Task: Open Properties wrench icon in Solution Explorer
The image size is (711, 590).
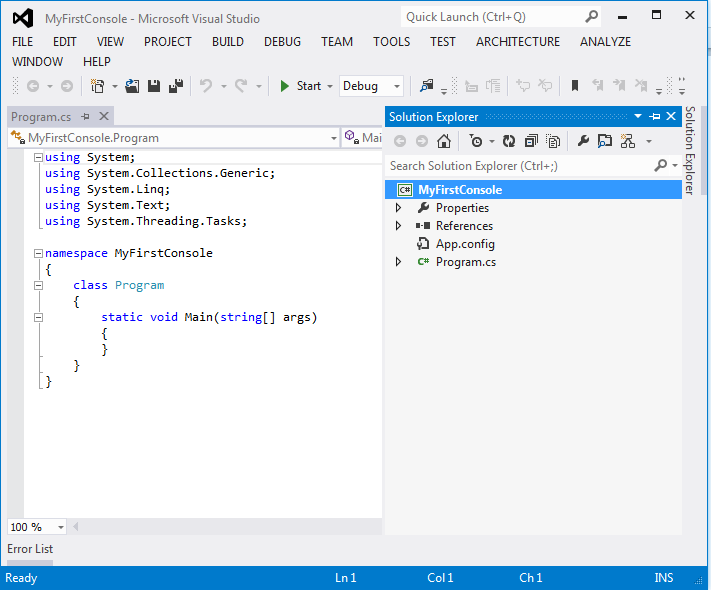Action: [583, 141]
